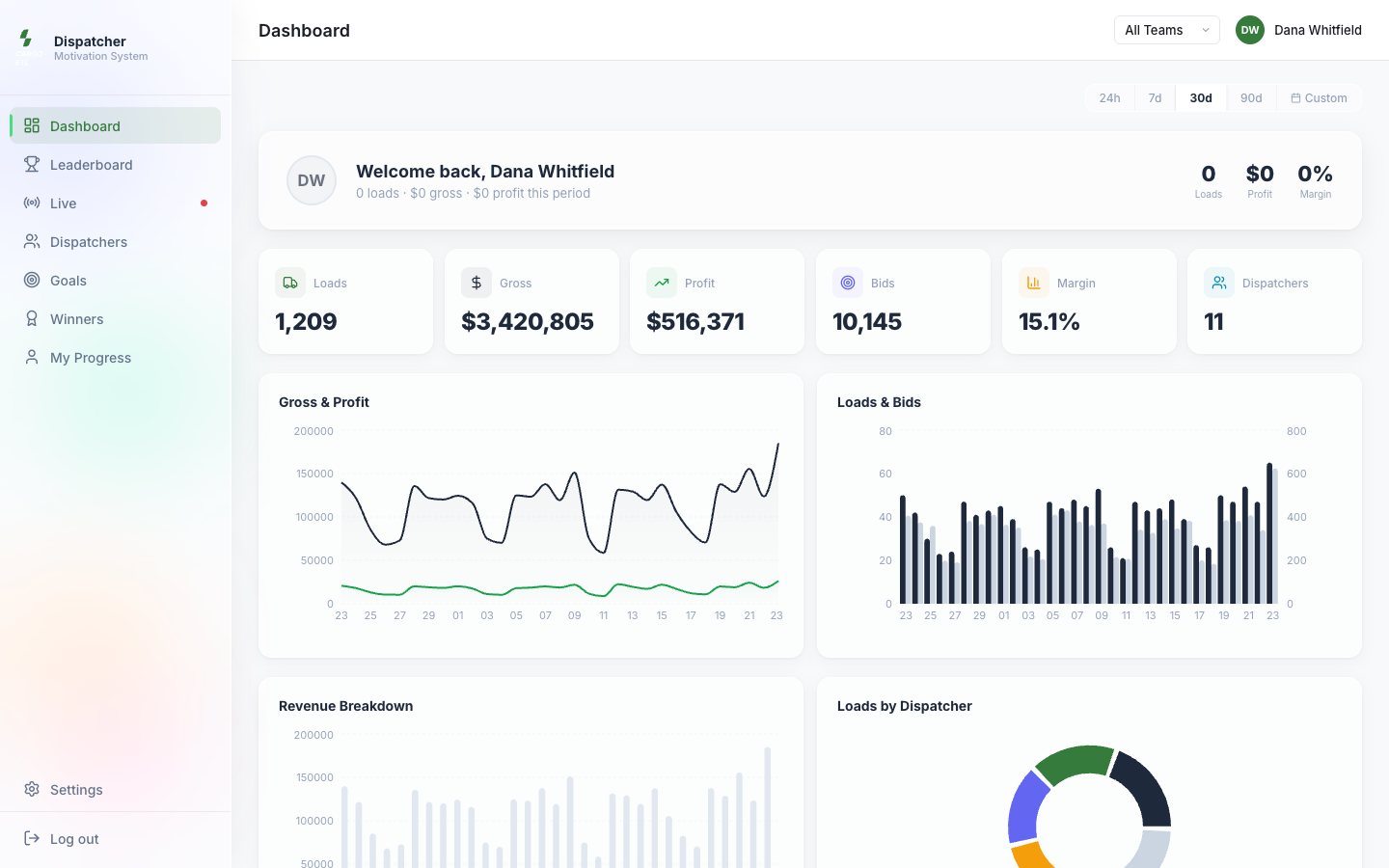Select the 90d time range
The height and width of the screenshot is (868, 1389).
pos(1251,97)
